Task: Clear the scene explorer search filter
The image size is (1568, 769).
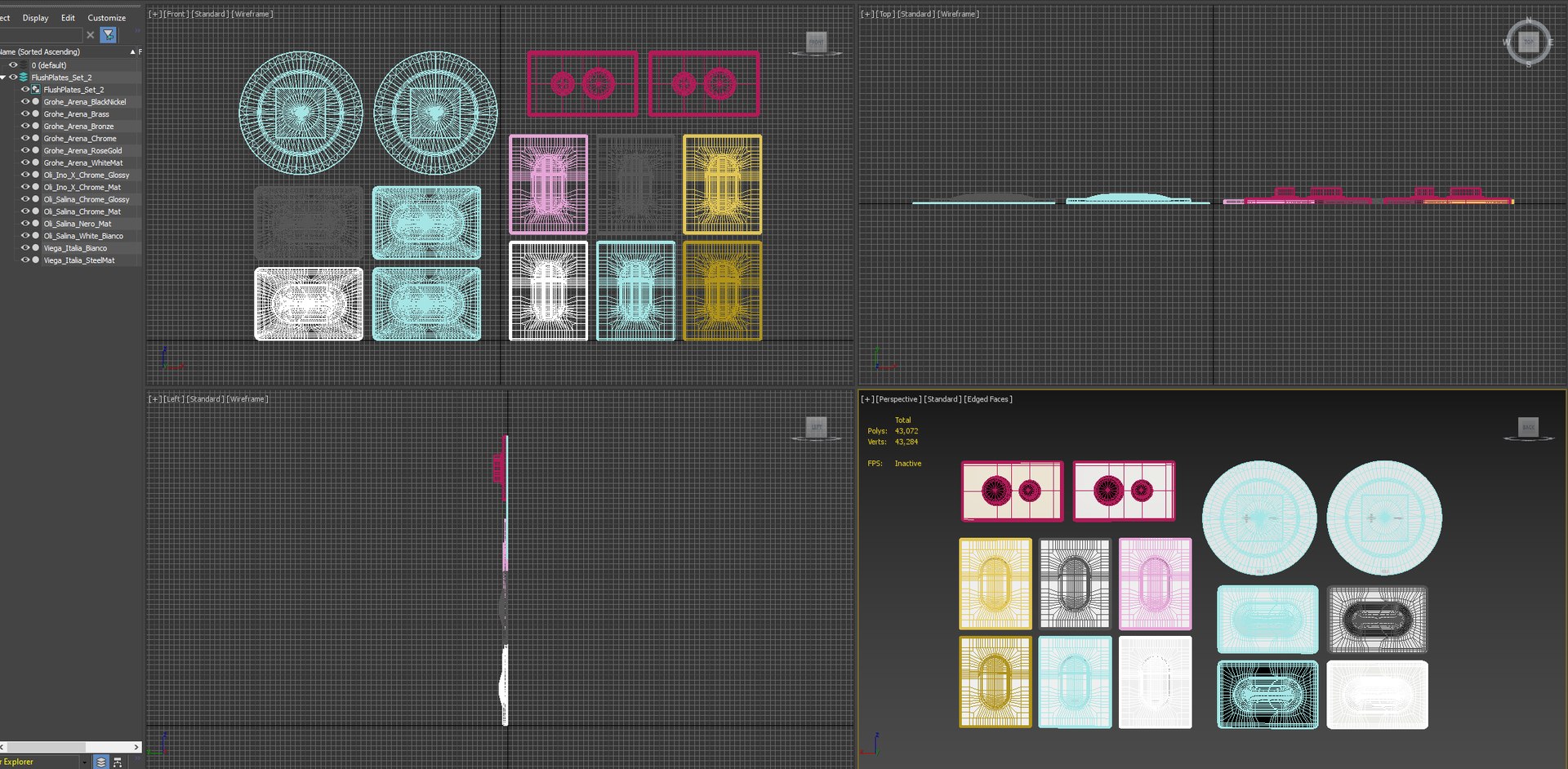Action: pos(90,35)
